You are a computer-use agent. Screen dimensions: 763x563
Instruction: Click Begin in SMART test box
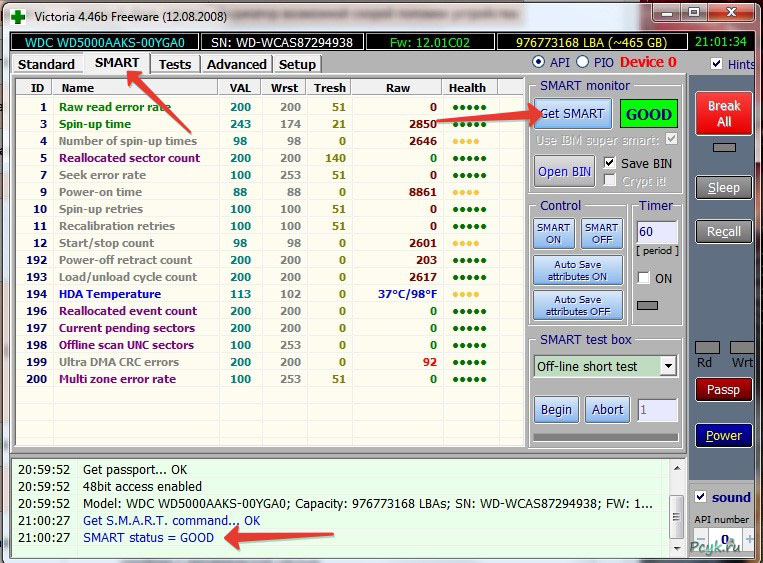(556, 409)
